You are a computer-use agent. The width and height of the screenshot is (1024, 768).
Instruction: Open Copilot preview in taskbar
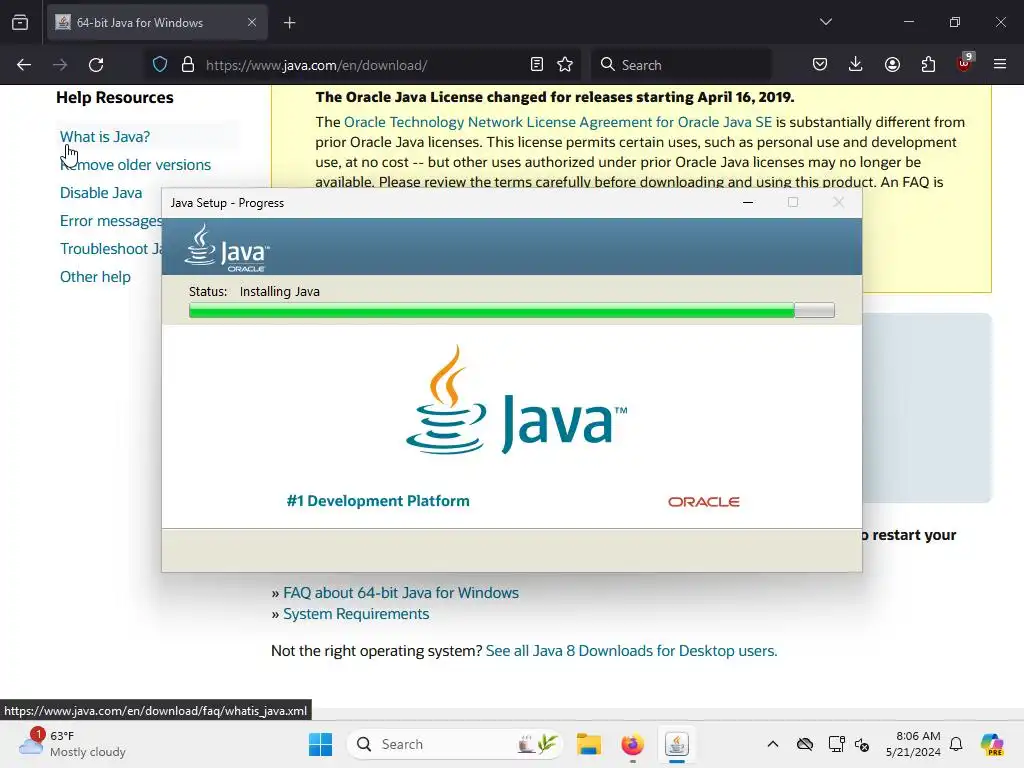click(x=992, y=744)
